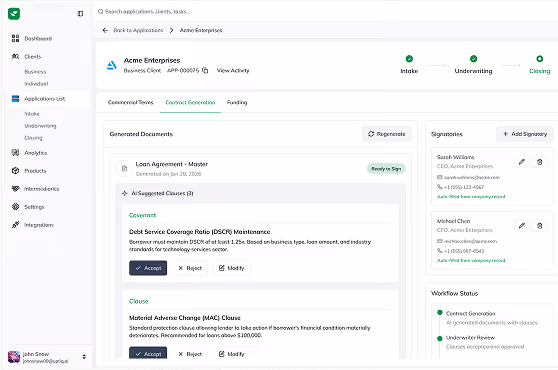
Task: Switch to the Funding tab
Action: pyautogui.click(x=237, y=102)
